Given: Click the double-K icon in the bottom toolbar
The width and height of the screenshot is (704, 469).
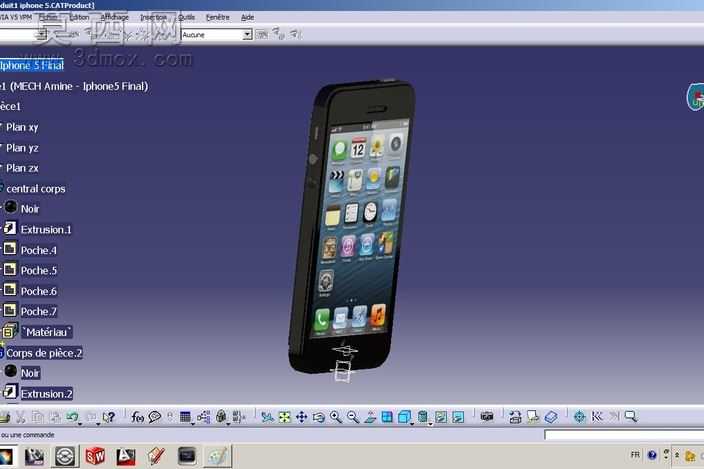Looking at the screenshot, I should tap(597, 417).
